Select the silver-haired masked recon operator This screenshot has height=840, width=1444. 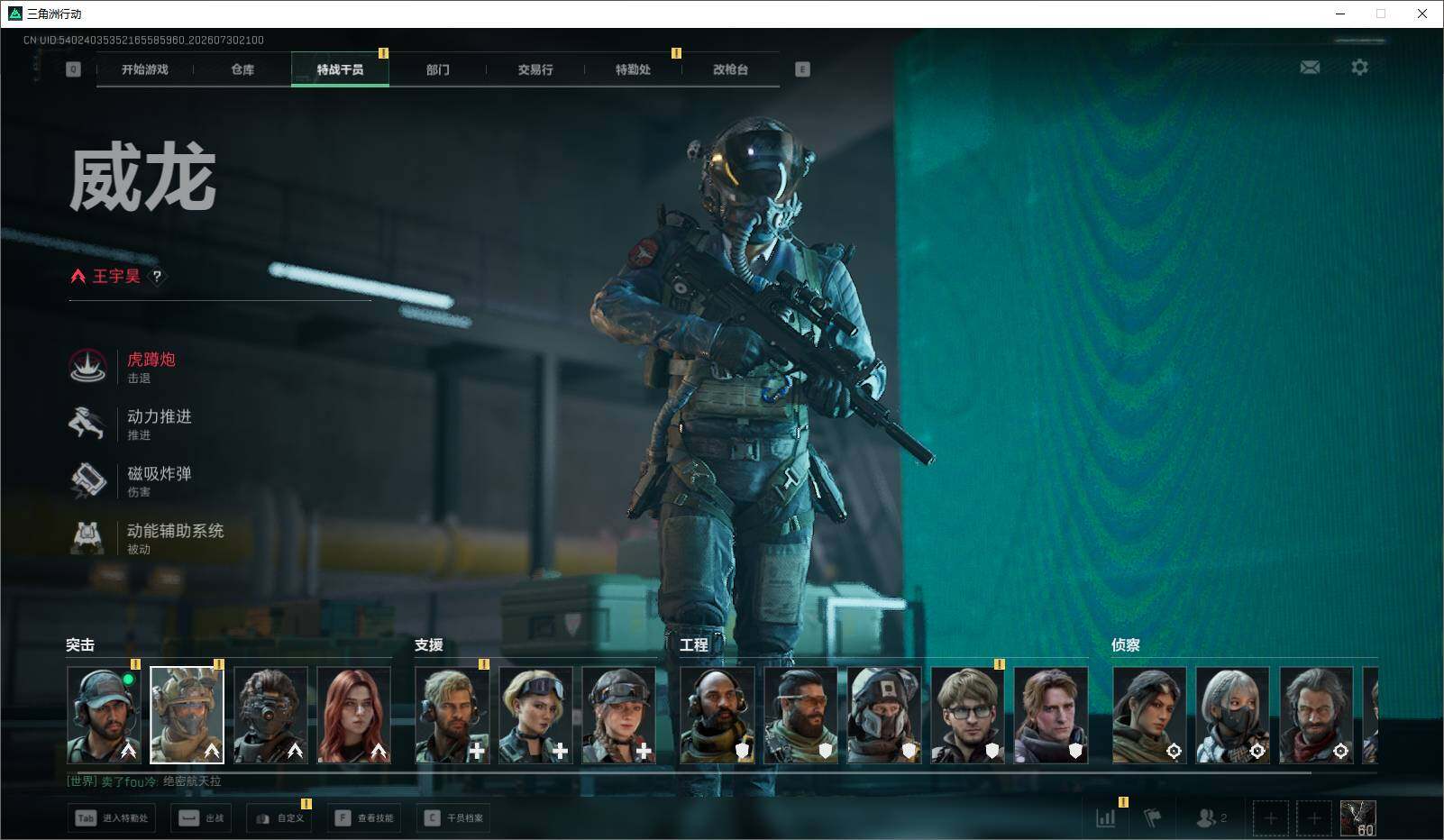(1232, 716)
